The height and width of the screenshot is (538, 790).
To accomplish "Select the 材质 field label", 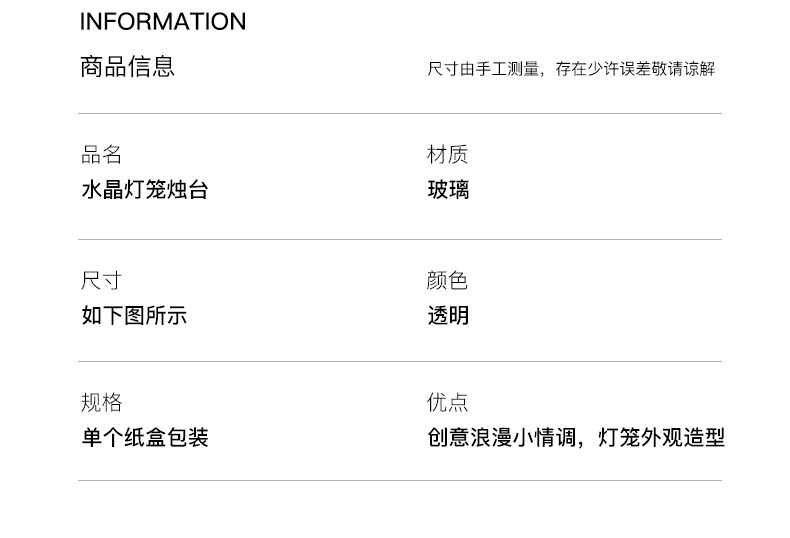I will pyautogui.click(x=447, y=154).
